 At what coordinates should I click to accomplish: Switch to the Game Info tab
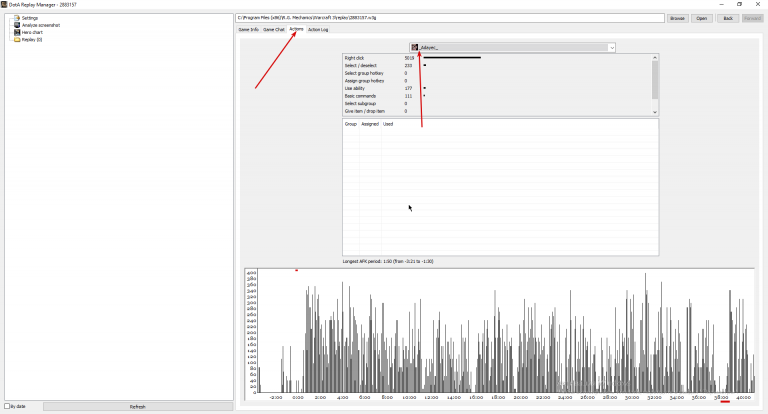(248, 29)
